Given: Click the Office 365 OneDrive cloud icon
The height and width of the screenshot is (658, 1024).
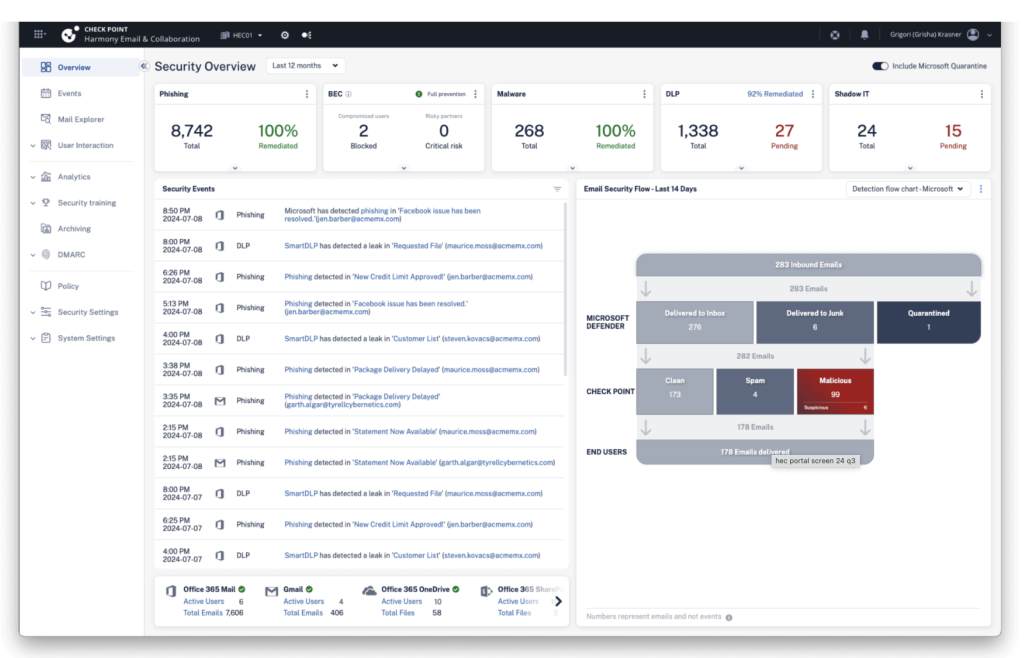Looking at the screenshot, I should pos(369,590).
